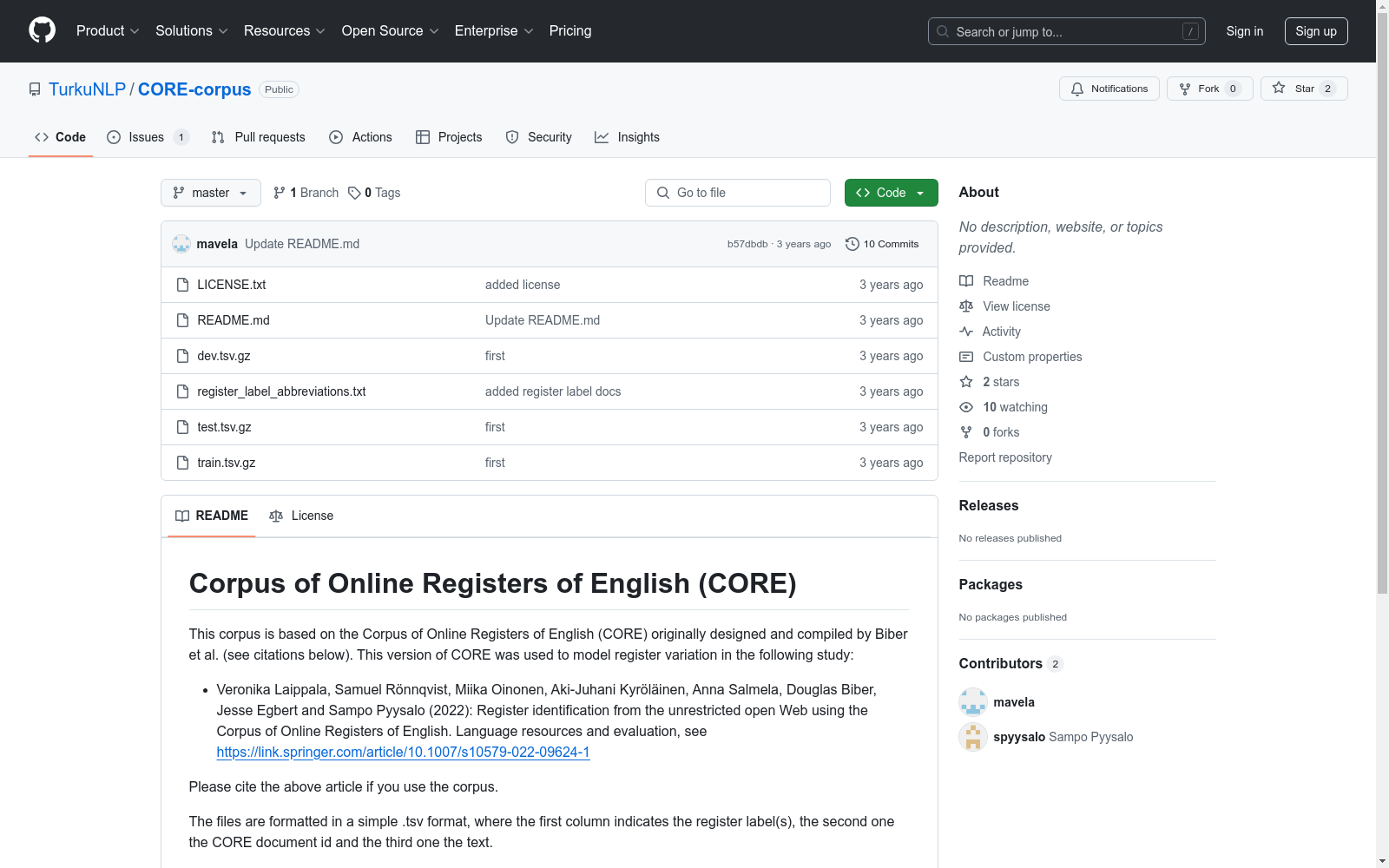The height and width of the screenshot is (868, 1389).
Task: Switch to the Actions tab
Action: [x=360, y=137]
